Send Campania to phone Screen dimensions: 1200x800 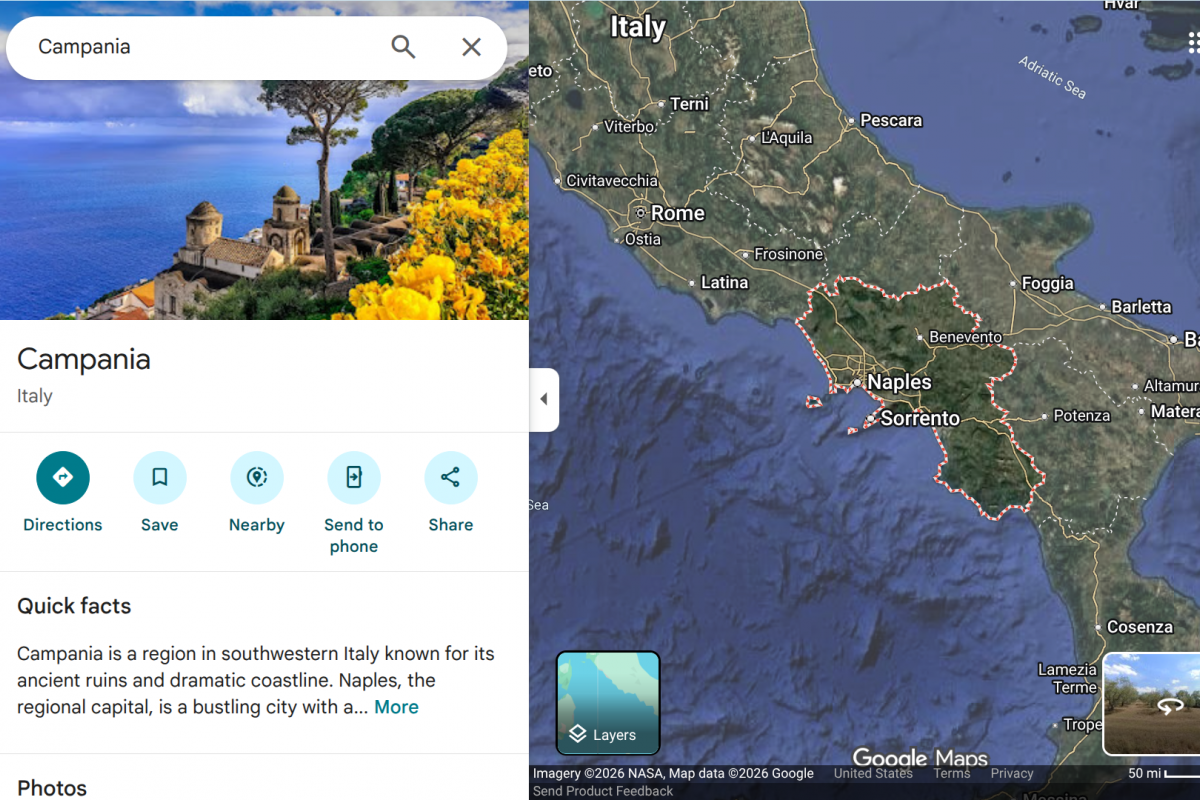354,478
